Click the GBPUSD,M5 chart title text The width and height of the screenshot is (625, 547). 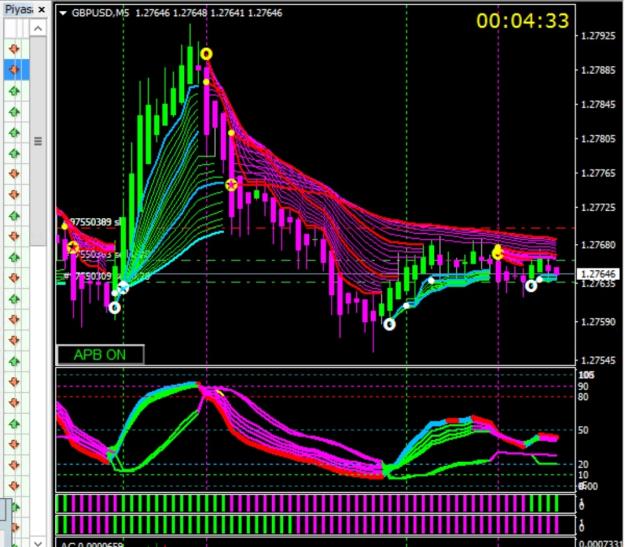[x=100, y=13]
